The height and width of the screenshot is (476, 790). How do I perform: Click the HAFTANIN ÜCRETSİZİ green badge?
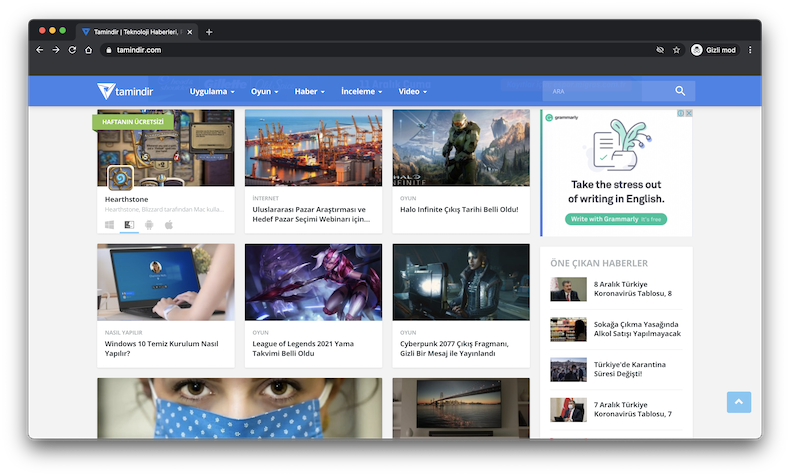point(133,121)
